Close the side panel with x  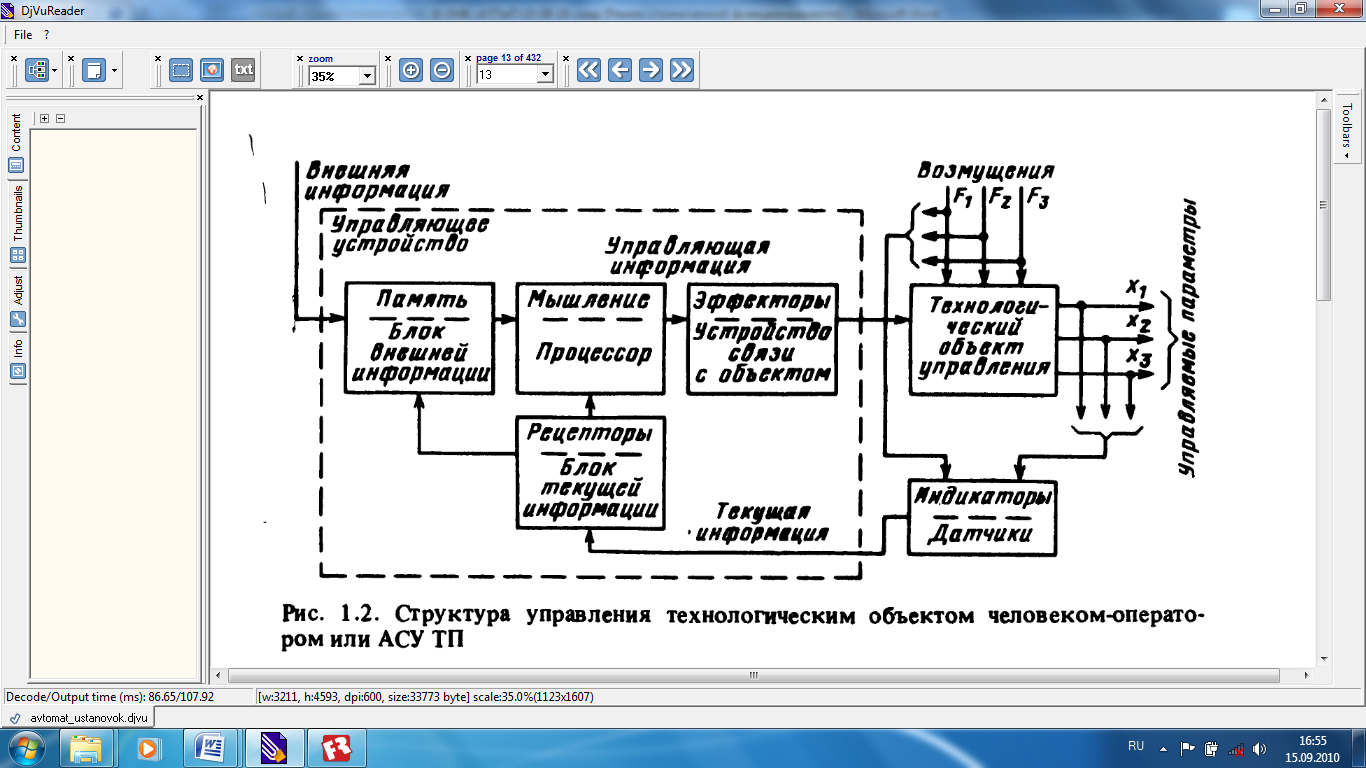pos(200,98)
